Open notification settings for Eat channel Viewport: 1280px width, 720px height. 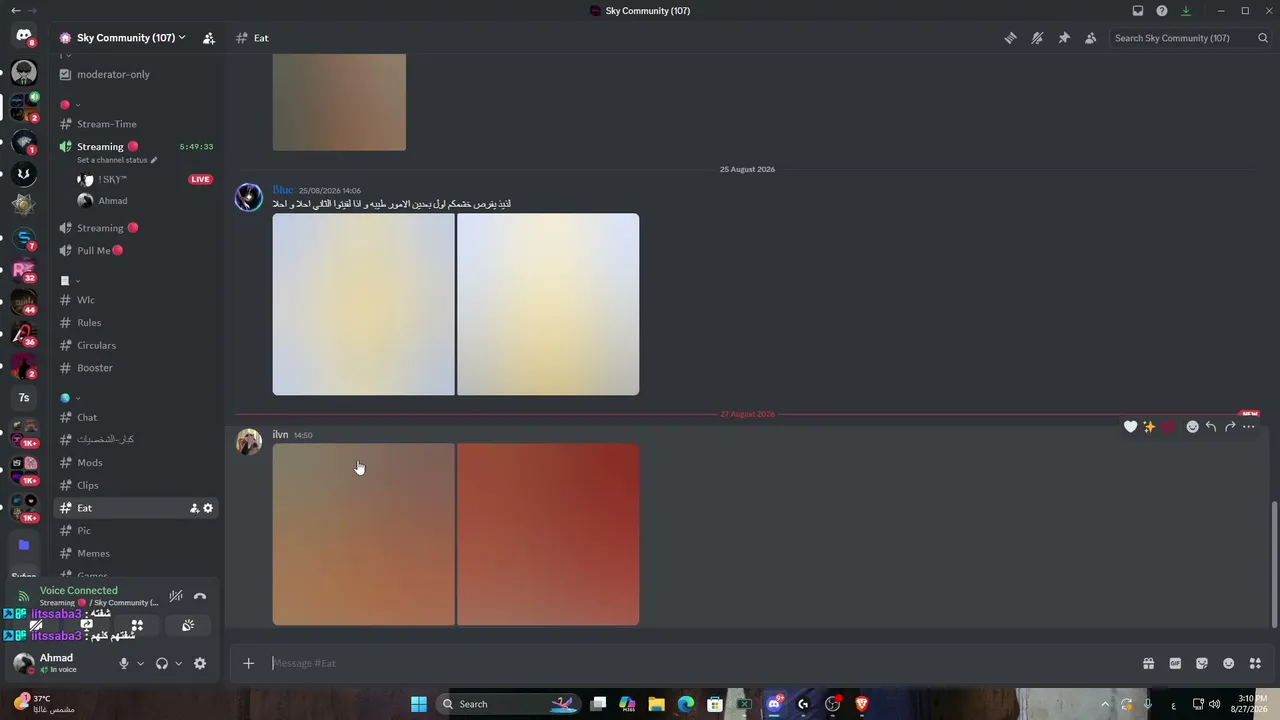coord(1037,38)
